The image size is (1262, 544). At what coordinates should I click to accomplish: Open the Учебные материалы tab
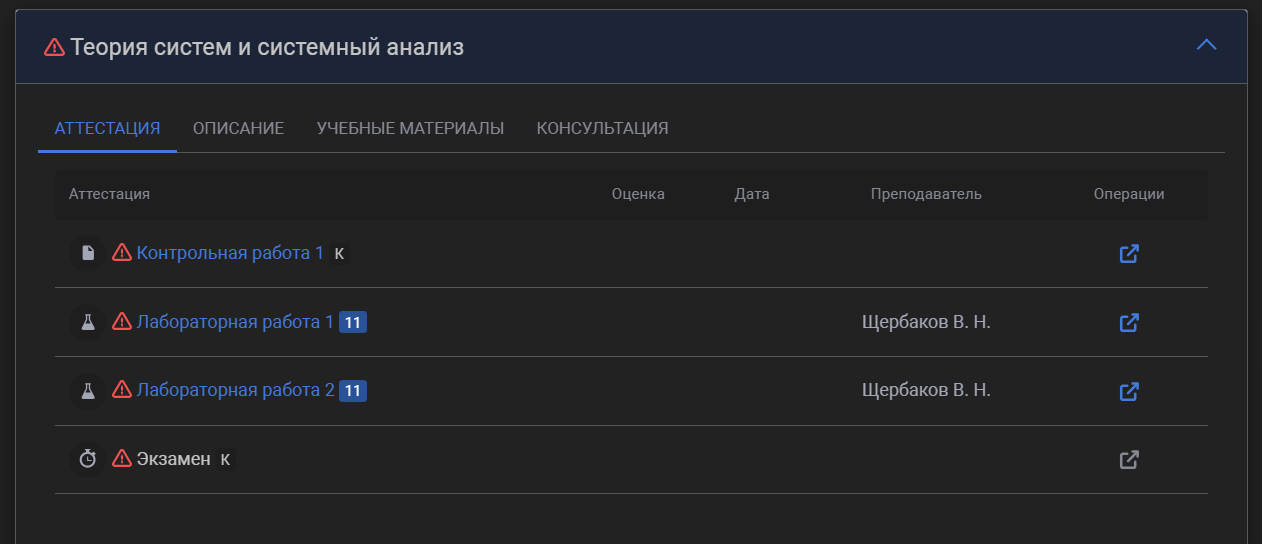coord(410,128)
